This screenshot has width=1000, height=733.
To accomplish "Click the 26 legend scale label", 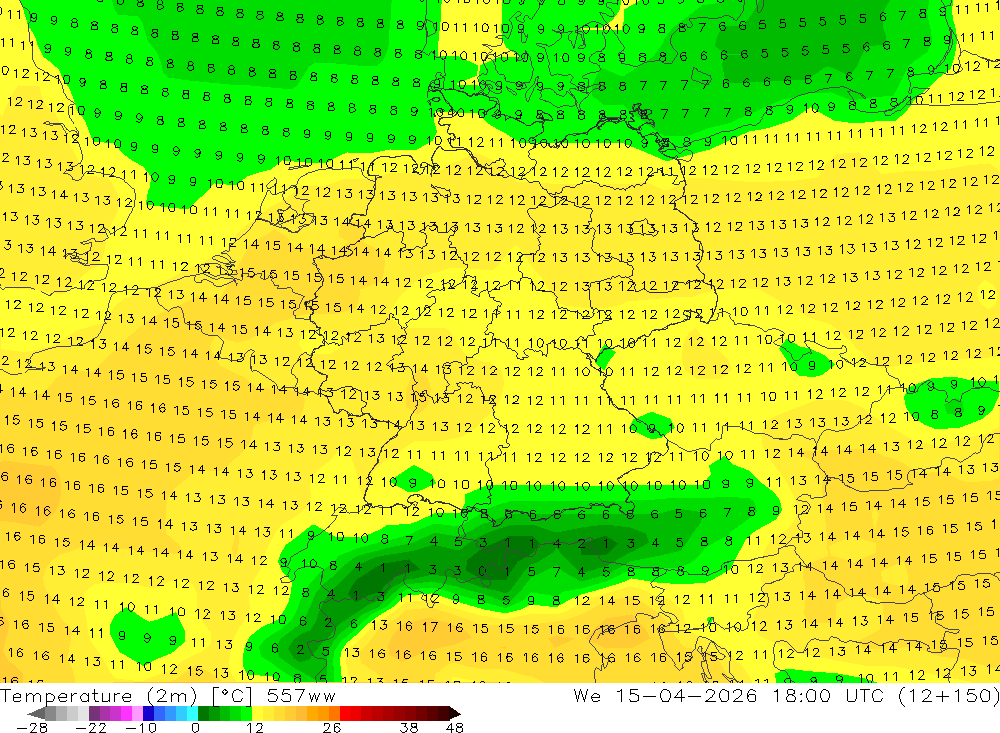I will tap(332, 727).
